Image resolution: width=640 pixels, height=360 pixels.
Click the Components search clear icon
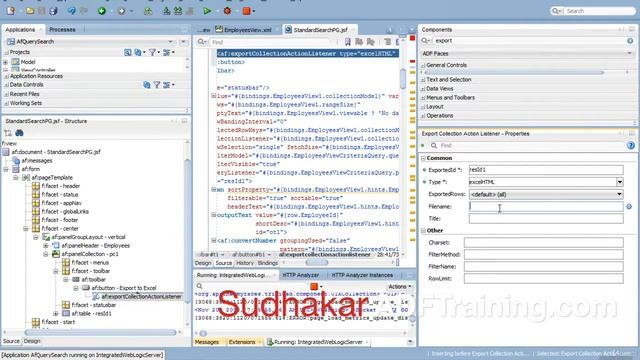point(630,41)
